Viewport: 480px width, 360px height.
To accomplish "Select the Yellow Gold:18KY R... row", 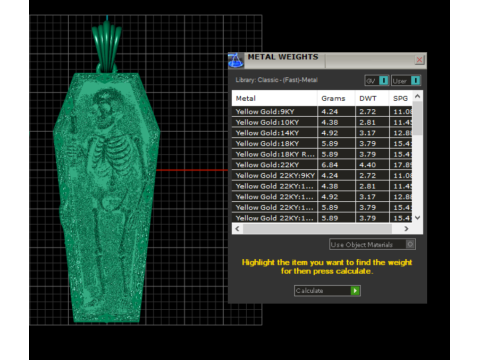I will (322, 154).
